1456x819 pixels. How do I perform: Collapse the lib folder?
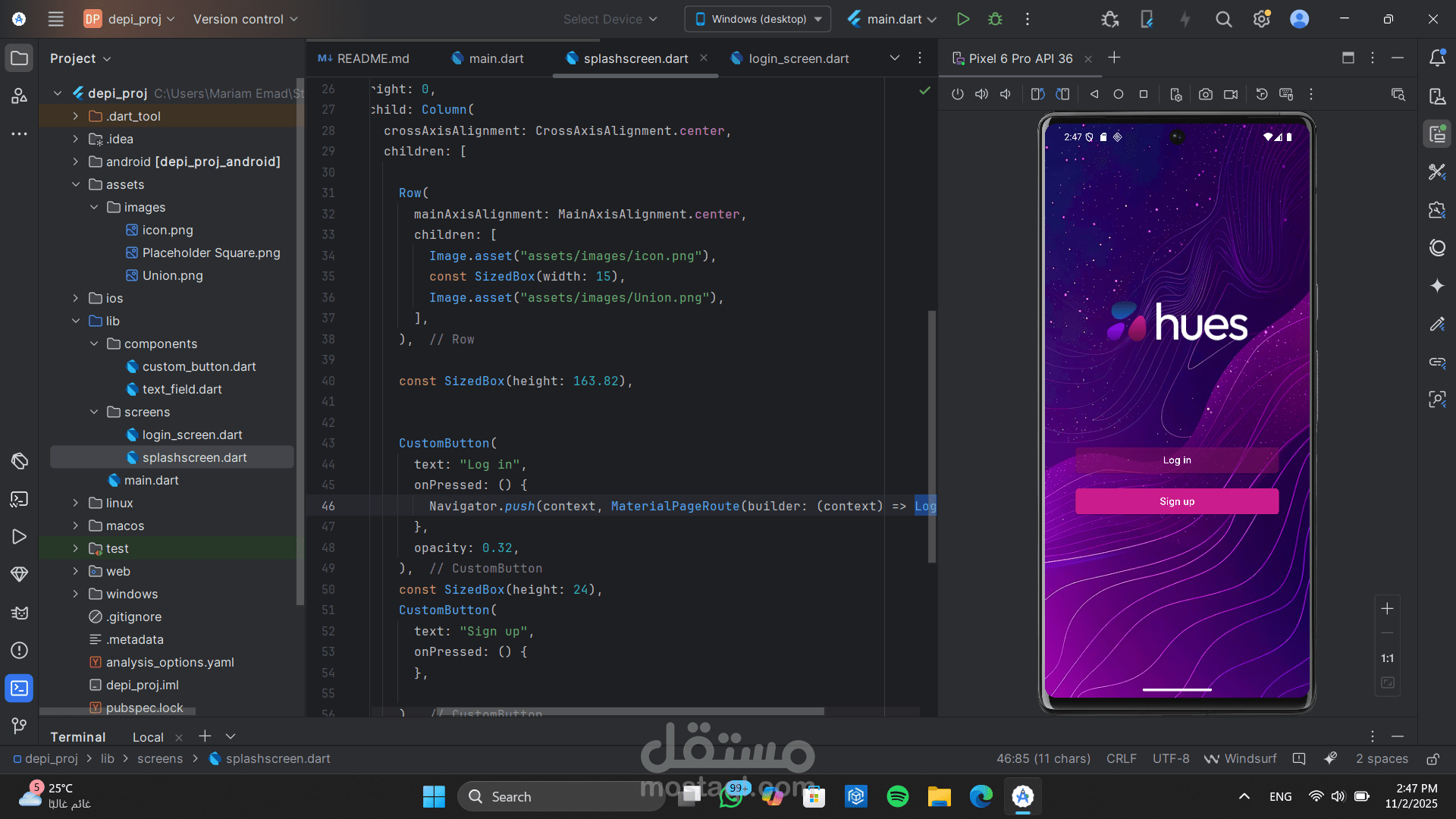pos(75,321)
